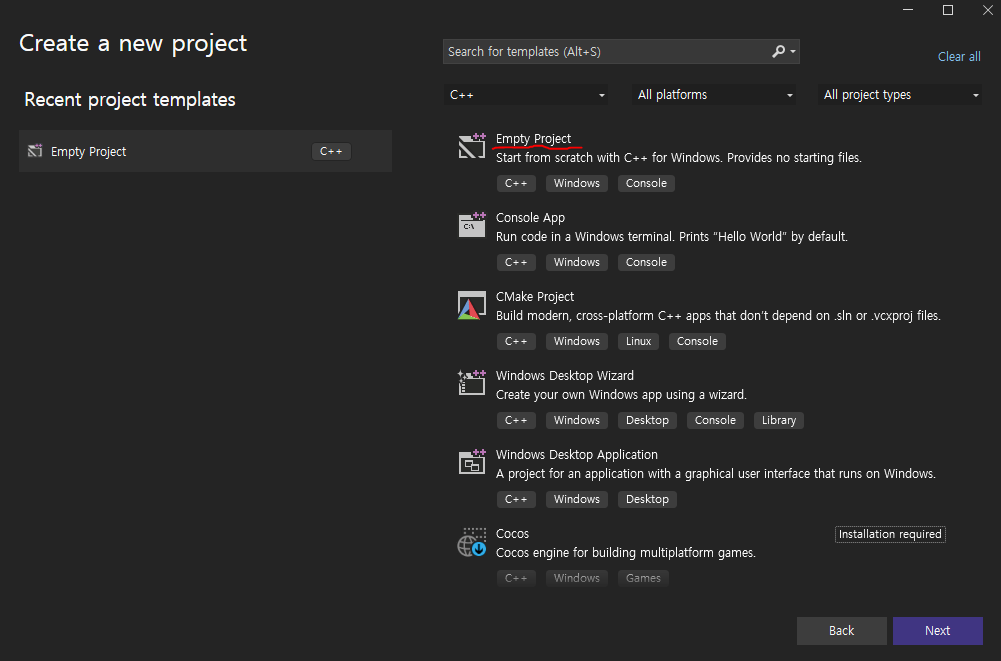Image resolution: width=1001 pixels, height=661 pixels.
Task: Click C++ tag on recent Empty Project
Action: (x=331, y=151)
